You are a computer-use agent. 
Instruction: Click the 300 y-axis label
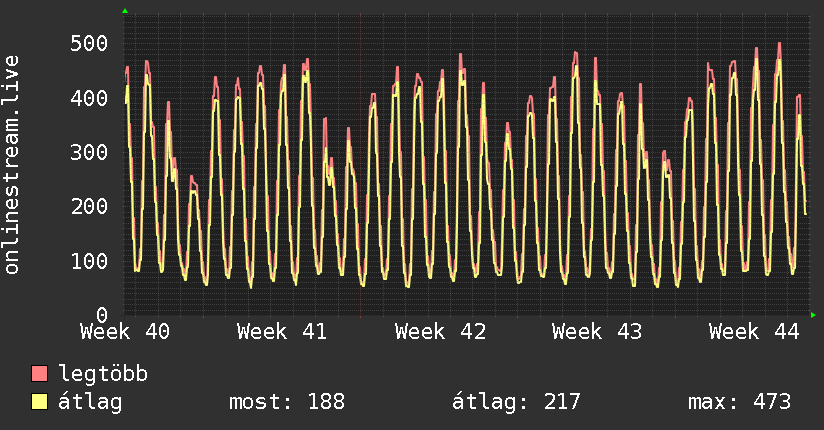[89, 152]
